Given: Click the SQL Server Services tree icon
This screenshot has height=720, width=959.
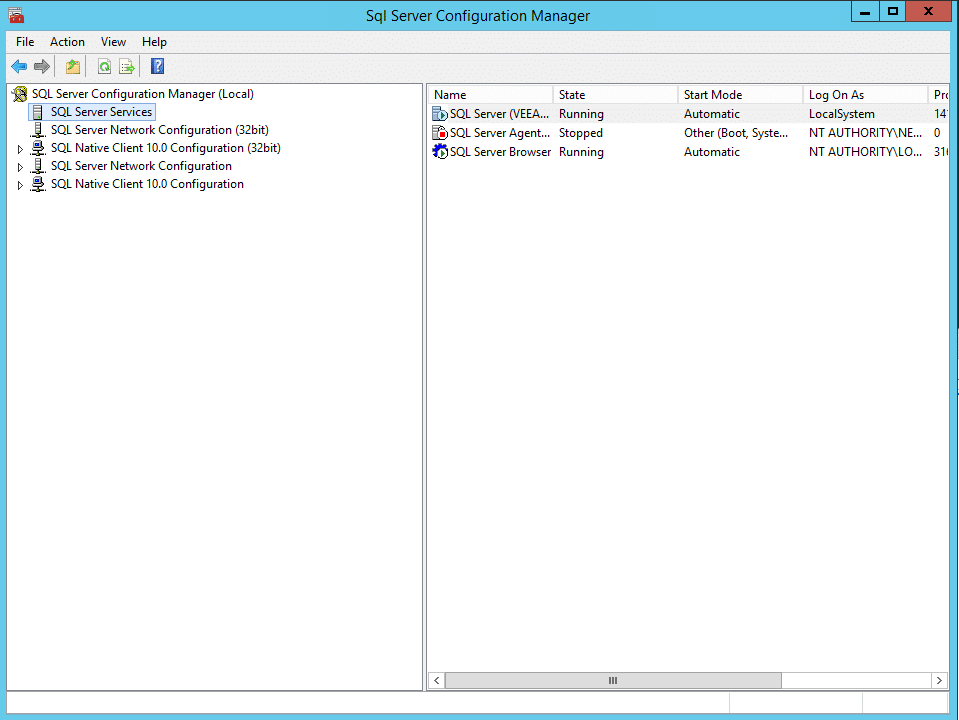Looking at the screenshot, I should (38, 112).
